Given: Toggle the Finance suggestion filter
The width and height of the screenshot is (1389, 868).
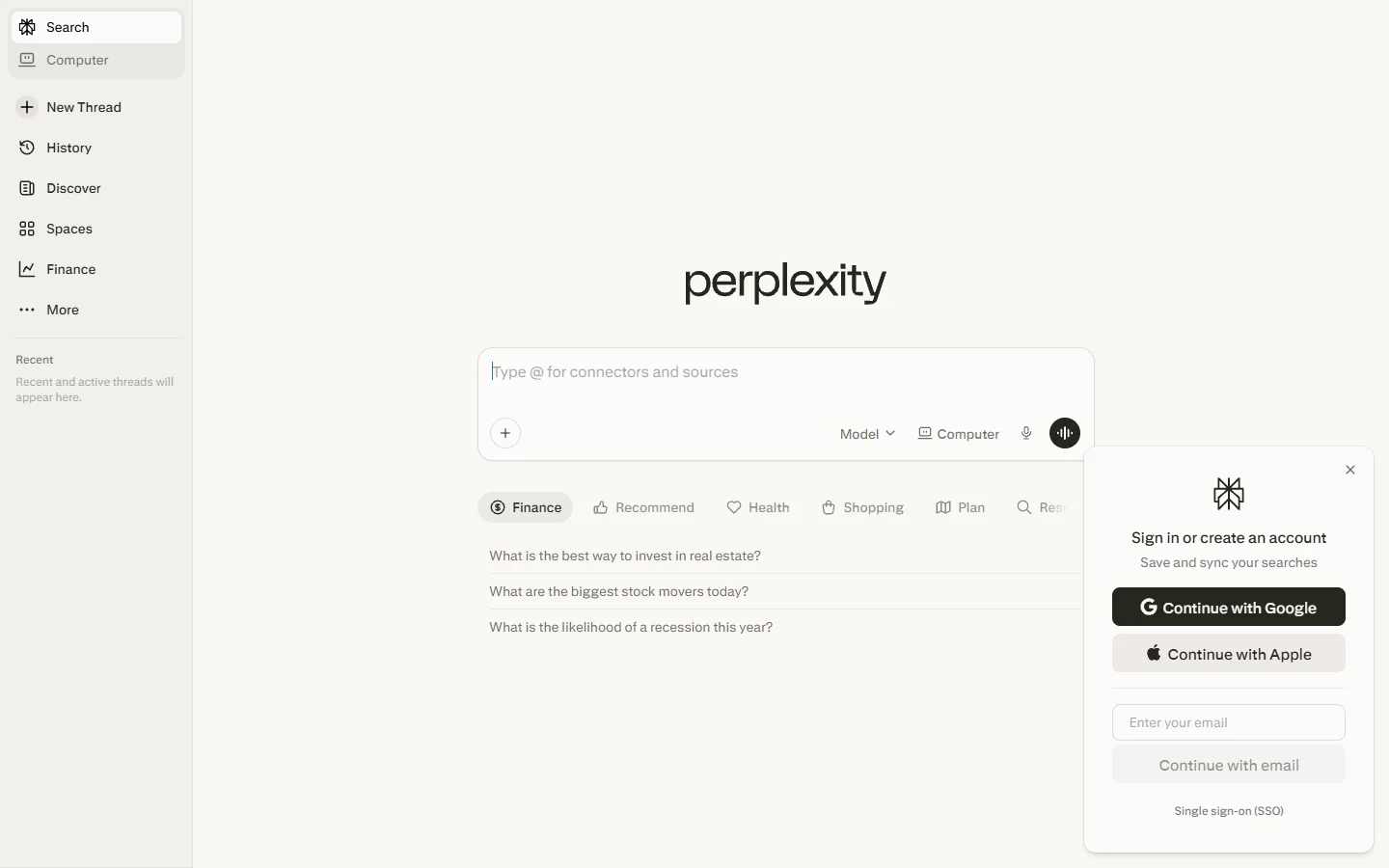Looking at the screenshot, I should click(x=525, y=507).
